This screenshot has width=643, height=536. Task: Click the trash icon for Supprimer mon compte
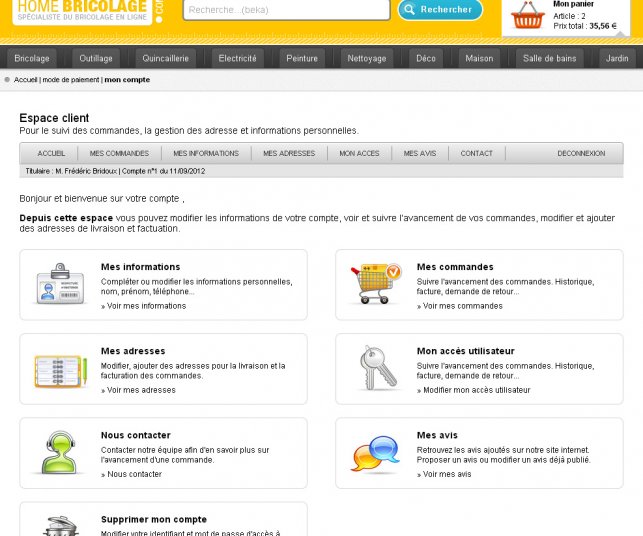(x=61, y=526)
